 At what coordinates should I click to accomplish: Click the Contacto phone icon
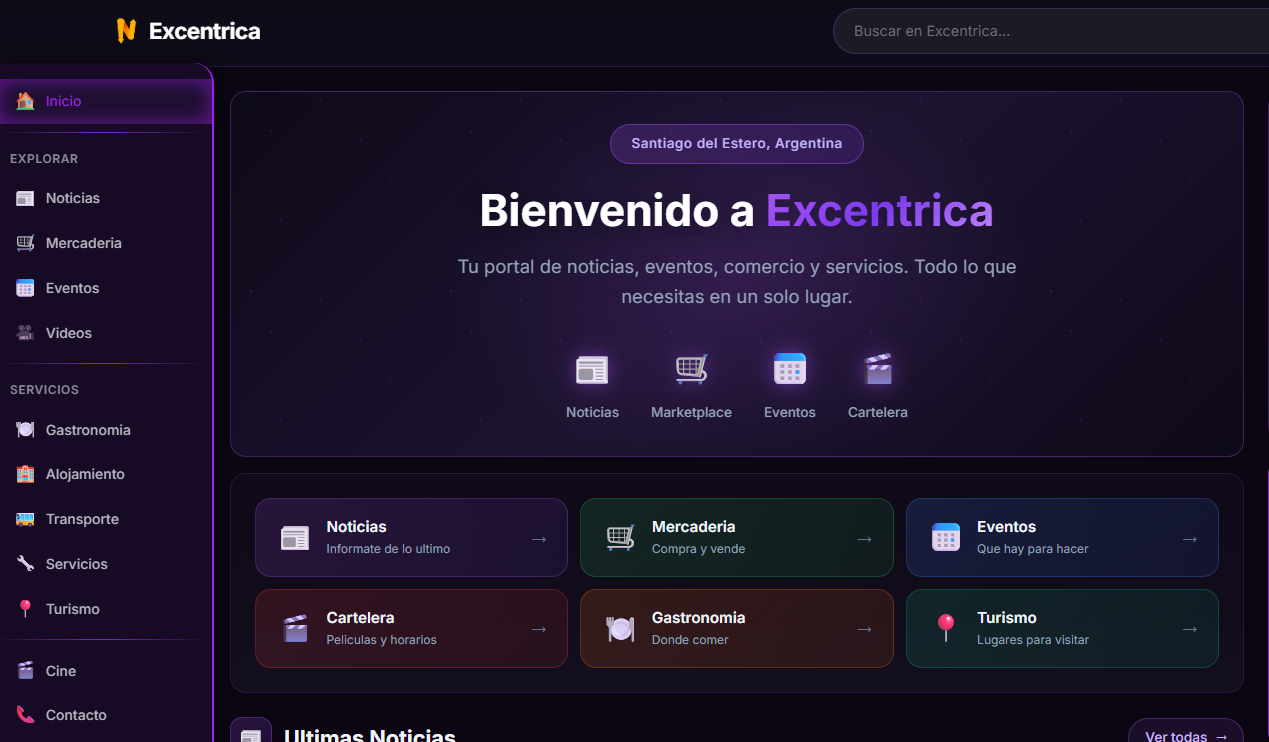[x=24, y=715]
